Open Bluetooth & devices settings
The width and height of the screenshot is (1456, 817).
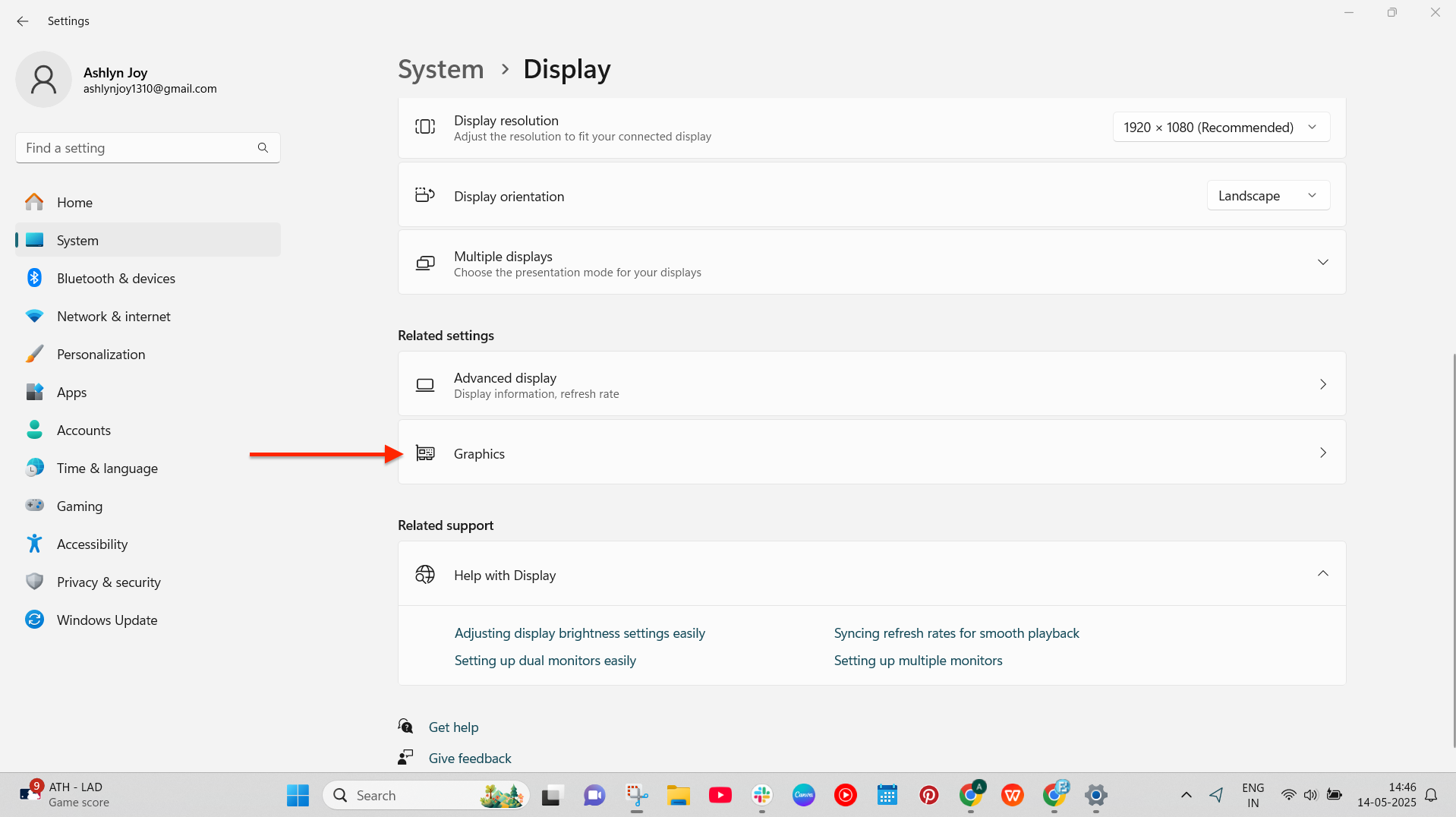[115, 279]
